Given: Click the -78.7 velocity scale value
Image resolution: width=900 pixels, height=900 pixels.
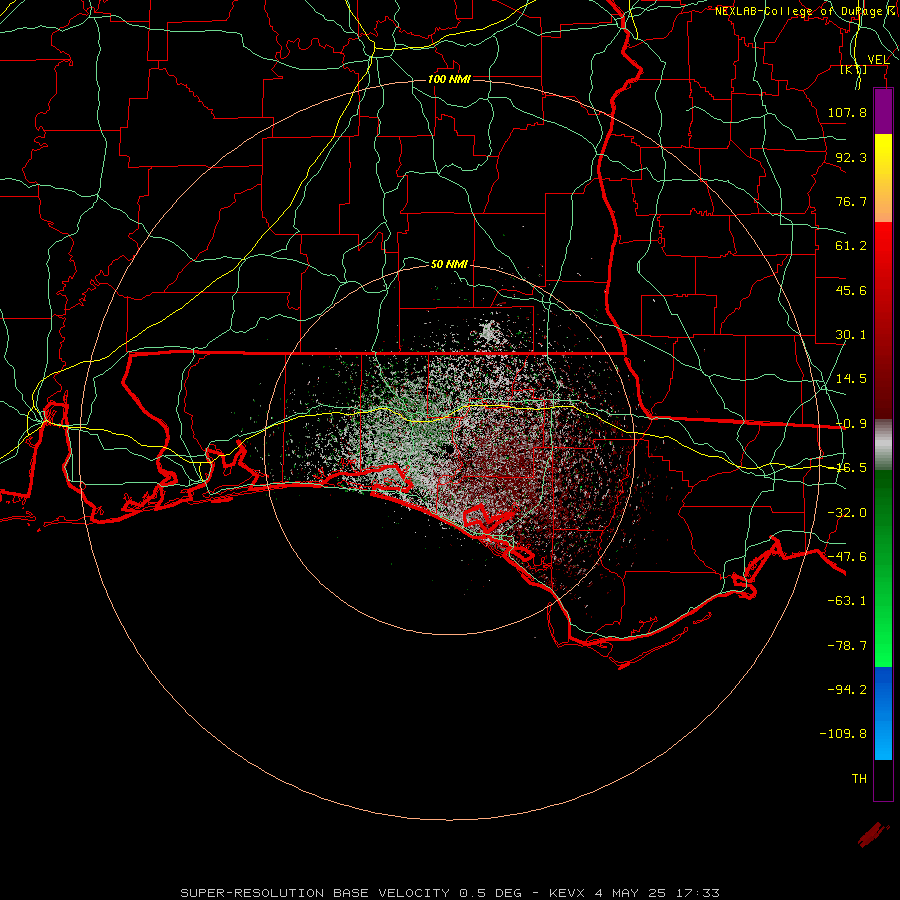Looking at the screenshot, I should [847, 646].
